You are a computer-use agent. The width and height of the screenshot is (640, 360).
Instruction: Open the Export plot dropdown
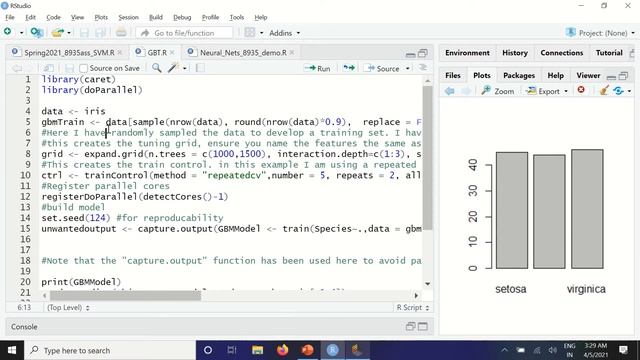coord(547,91)
